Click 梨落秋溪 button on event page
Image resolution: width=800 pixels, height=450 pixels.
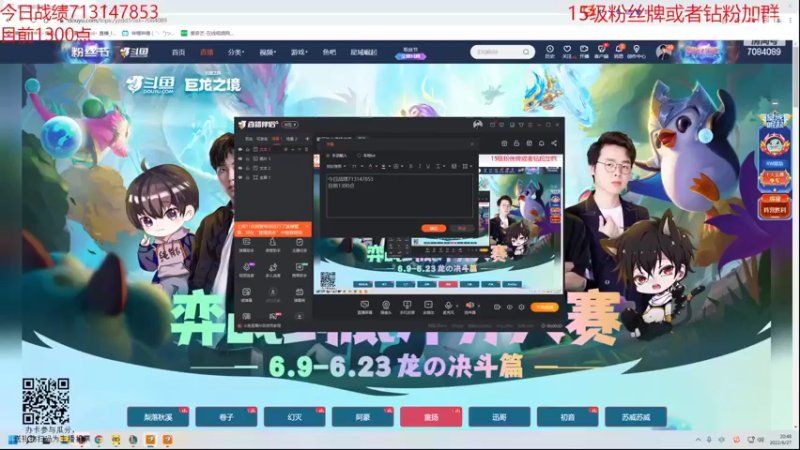click(x=158, y=417)
